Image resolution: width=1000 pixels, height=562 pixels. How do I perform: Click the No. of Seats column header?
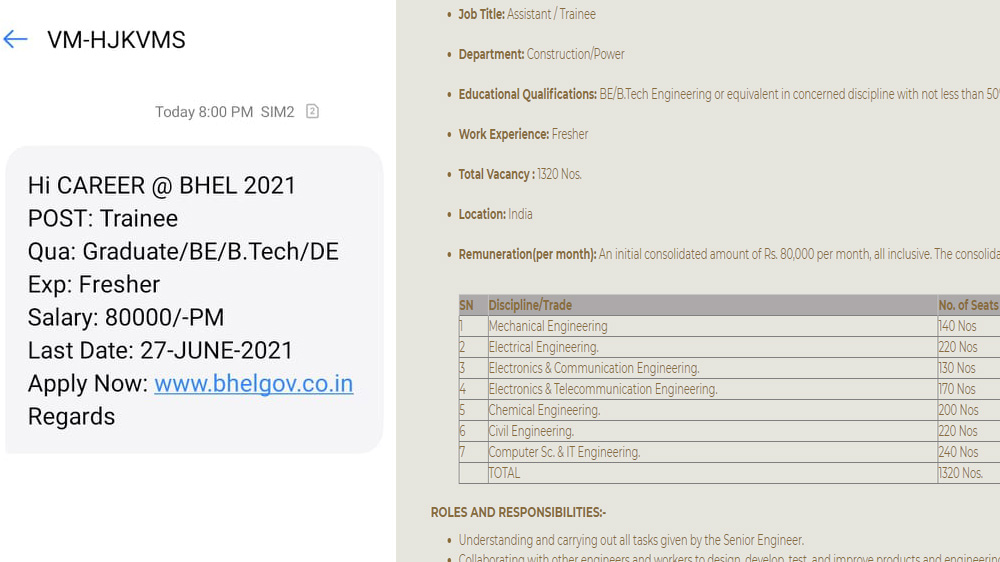coord(967,305)
